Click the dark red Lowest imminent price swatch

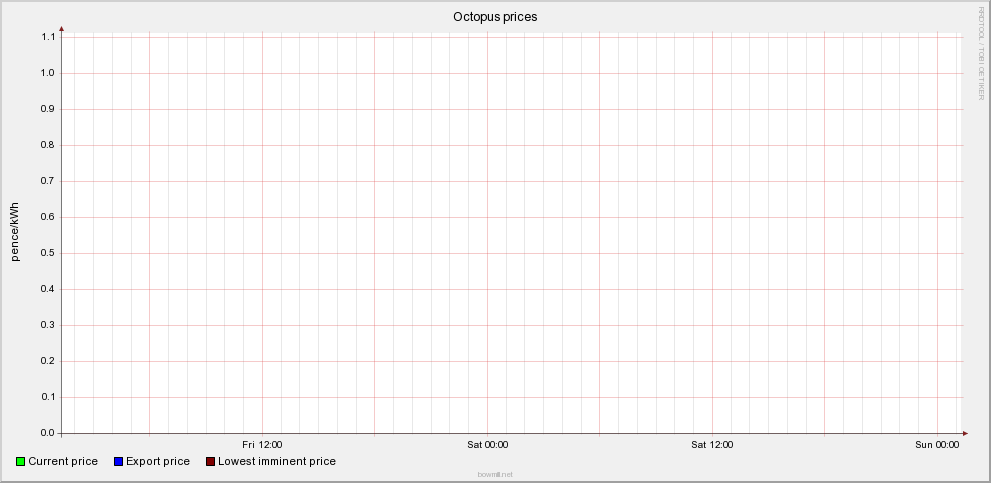coord(210,462)
